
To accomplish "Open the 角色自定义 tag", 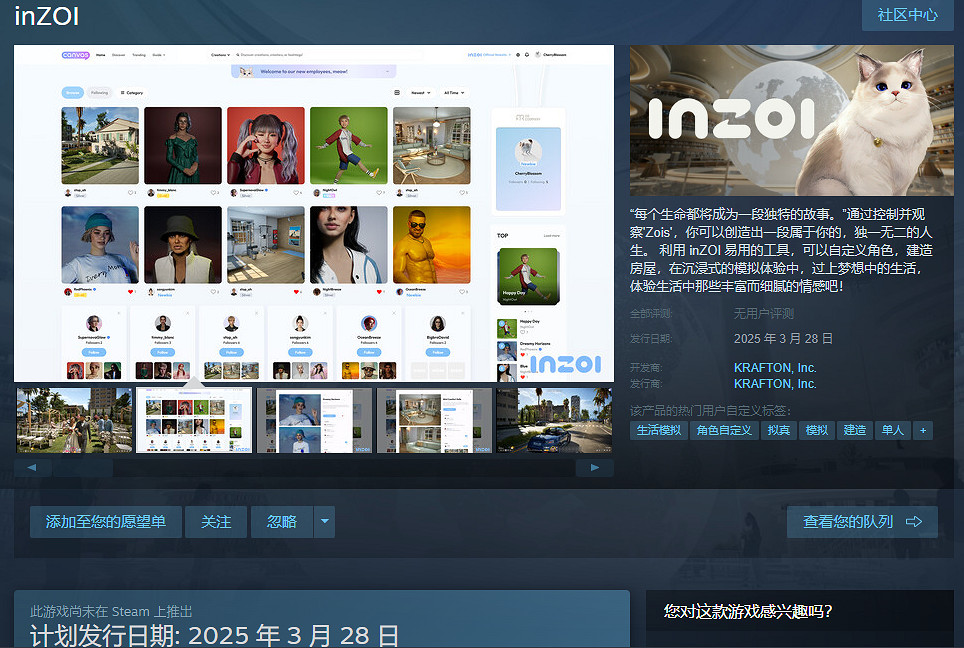I will click(x=724, y=430).
